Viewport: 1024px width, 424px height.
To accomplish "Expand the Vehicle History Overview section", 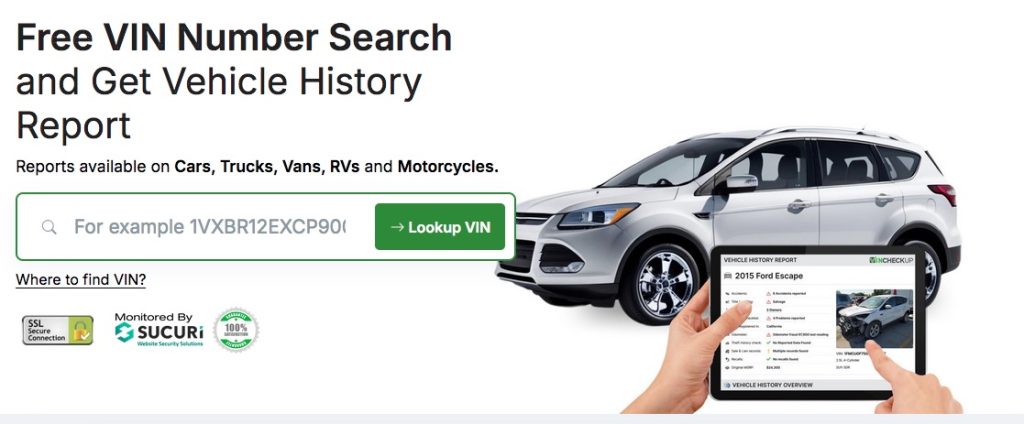I will click(x=818, y=385).
